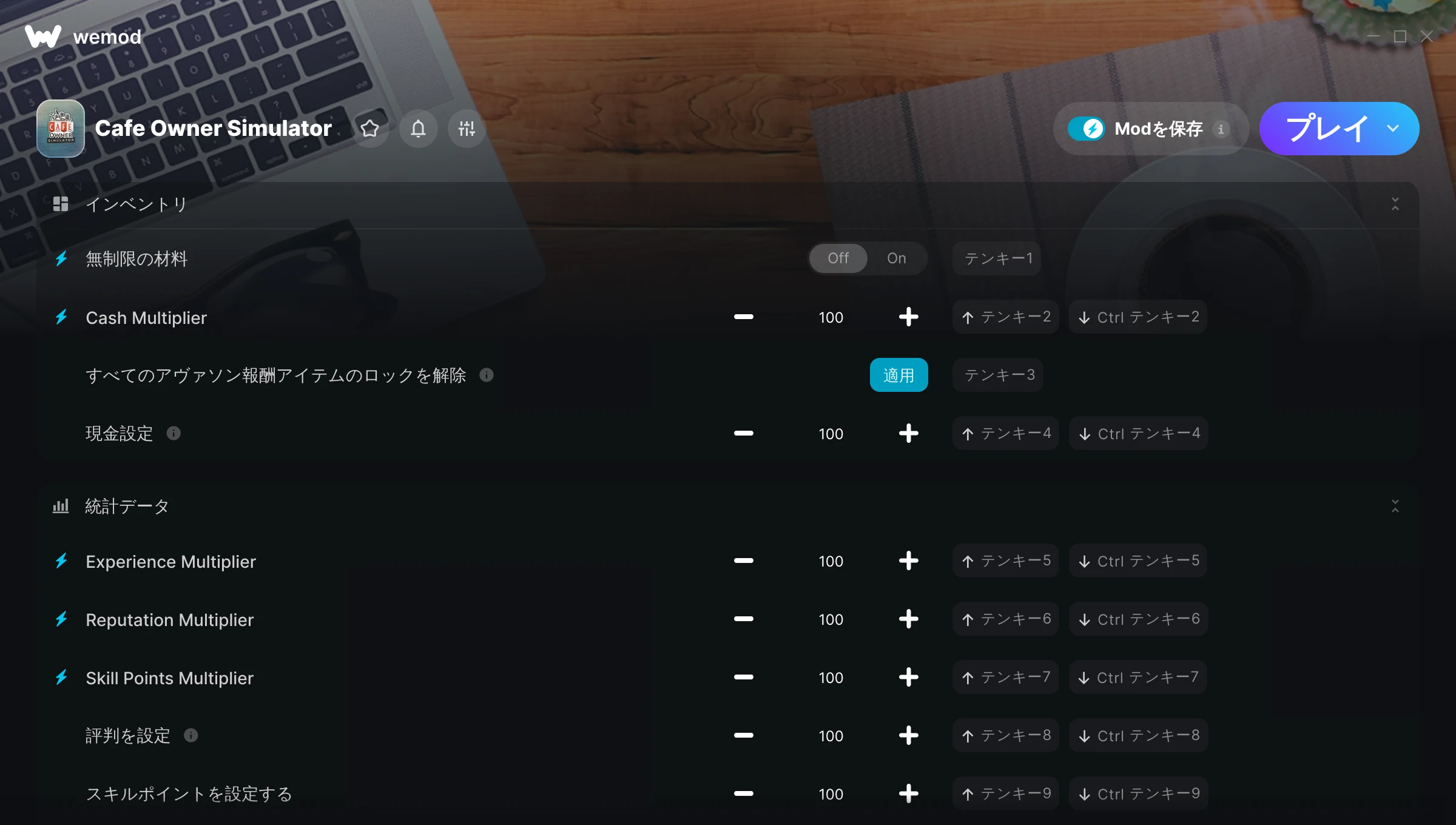Viewport: 1456px width, 825px height.
Task: Open the sliders settings icon
Action: (467, 129)
